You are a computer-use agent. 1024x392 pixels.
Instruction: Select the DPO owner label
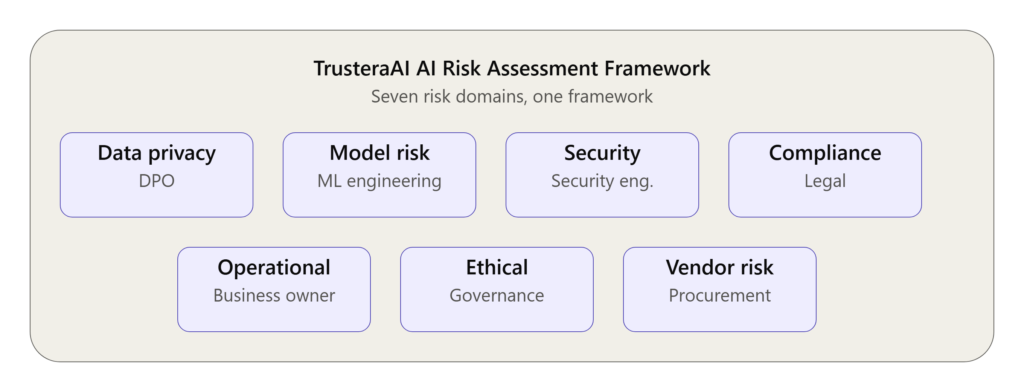(157, 181)
